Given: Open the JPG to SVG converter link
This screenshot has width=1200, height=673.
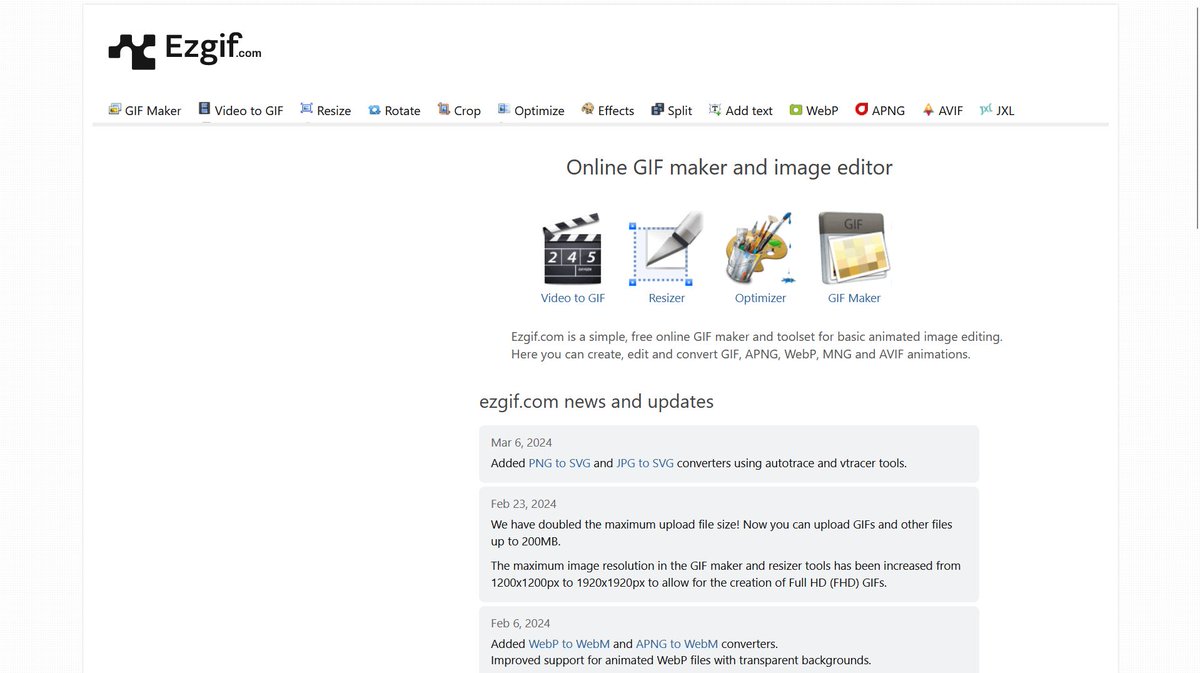Looking at the screenshot, I should (645, 463).
